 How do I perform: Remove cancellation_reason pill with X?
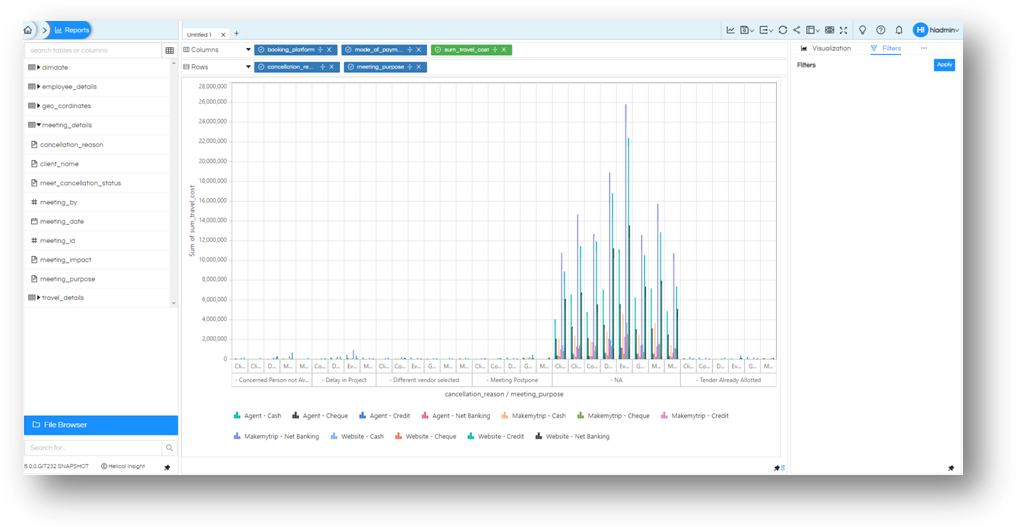331,67
